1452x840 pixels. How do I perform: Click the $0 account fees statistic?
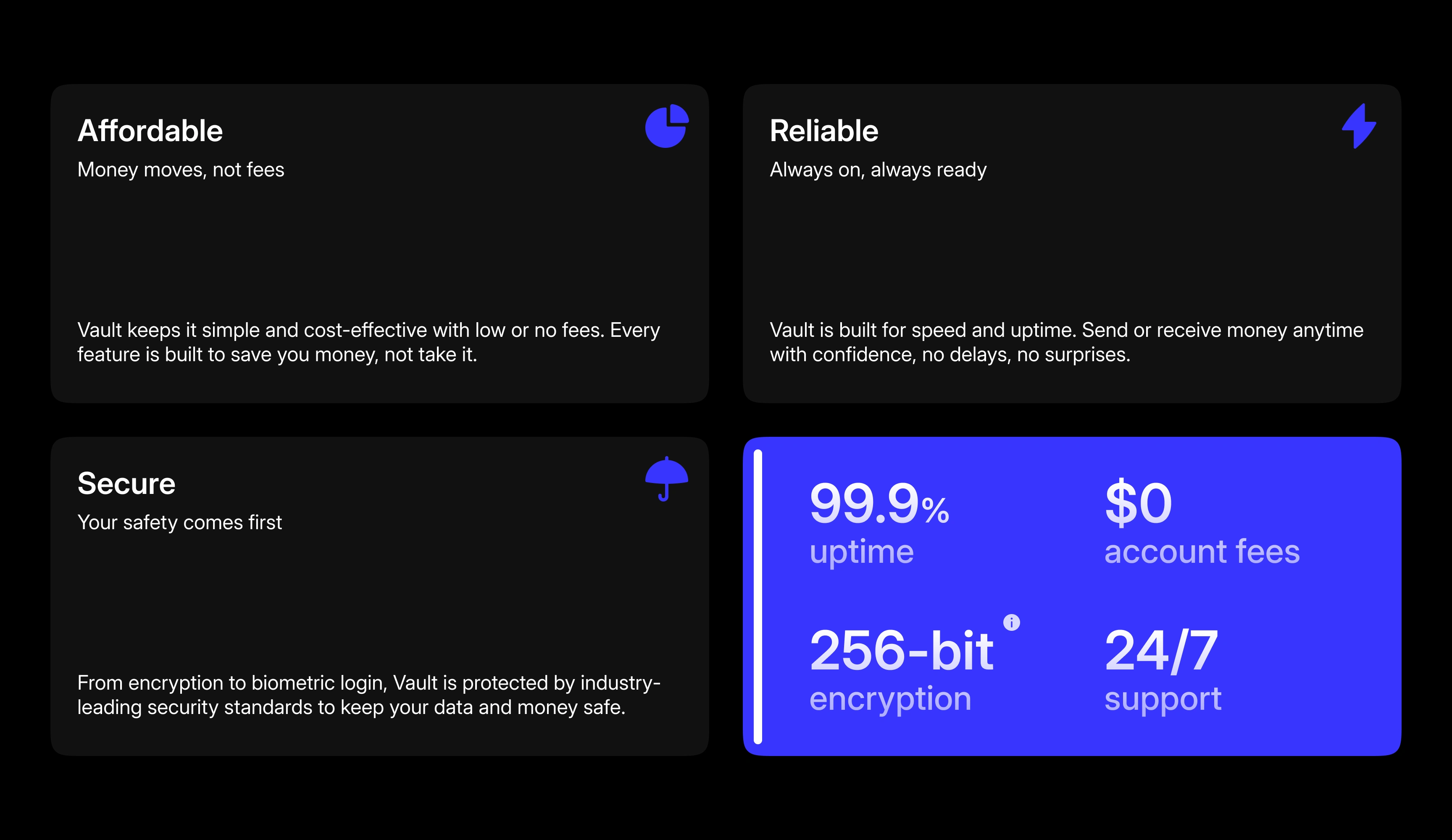[x=1202, y=523]
